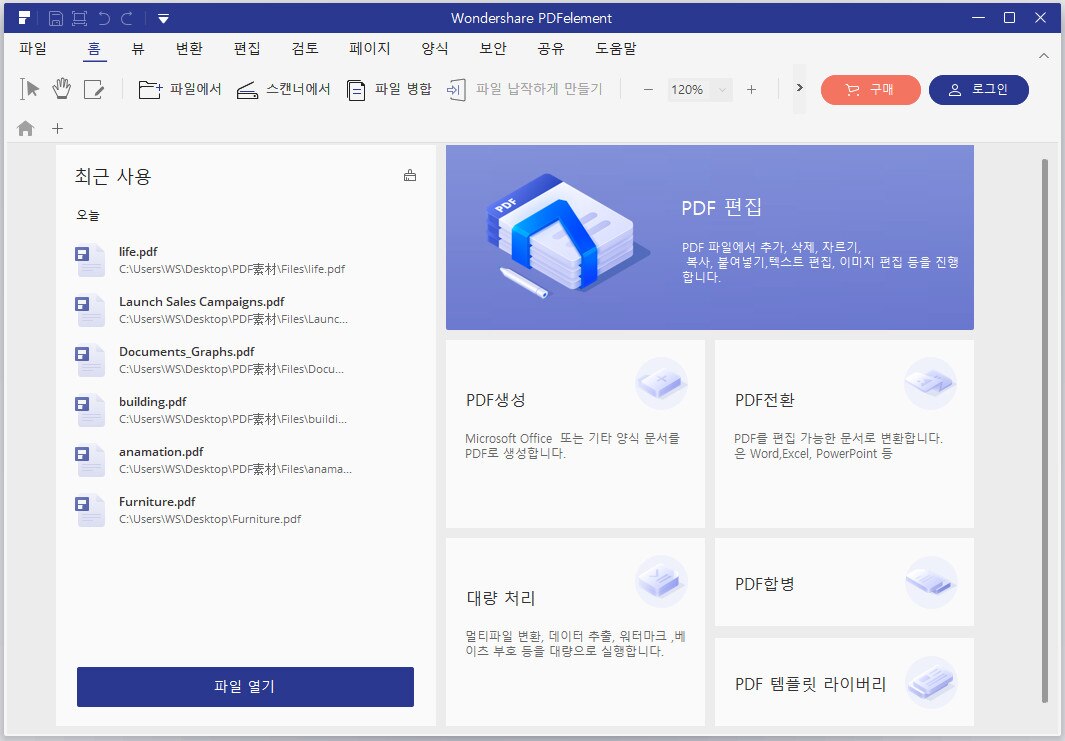Open the quick access customize dropdown arrow
Viewport: 1065px width, 741px height.
(x=163, y=18)
